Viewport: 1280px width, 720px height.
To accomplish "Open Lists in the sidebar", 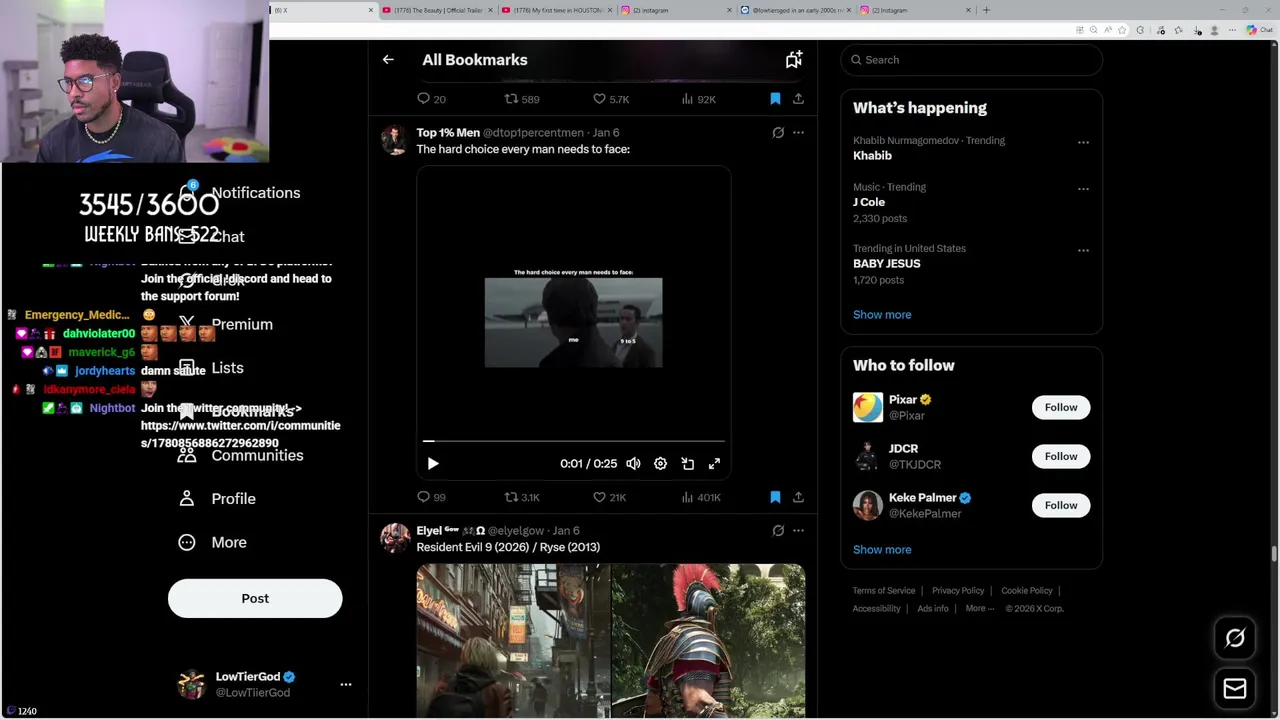I will [x=211, y=368].
